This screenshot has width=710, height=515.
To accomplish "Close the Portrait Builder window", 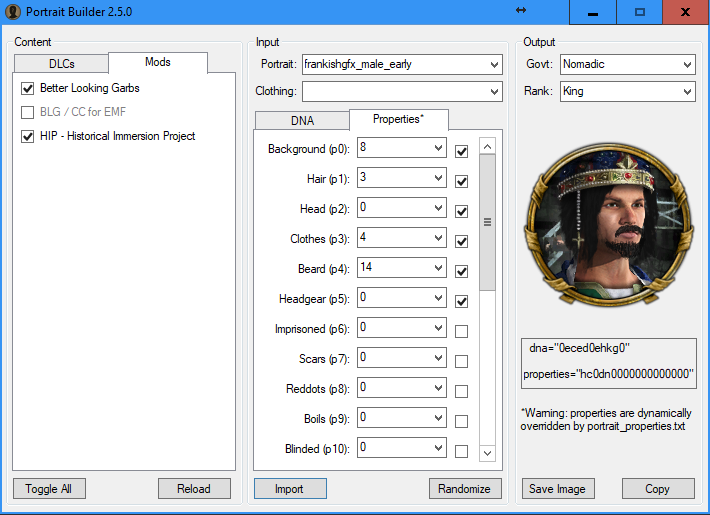I will (686, 12).
